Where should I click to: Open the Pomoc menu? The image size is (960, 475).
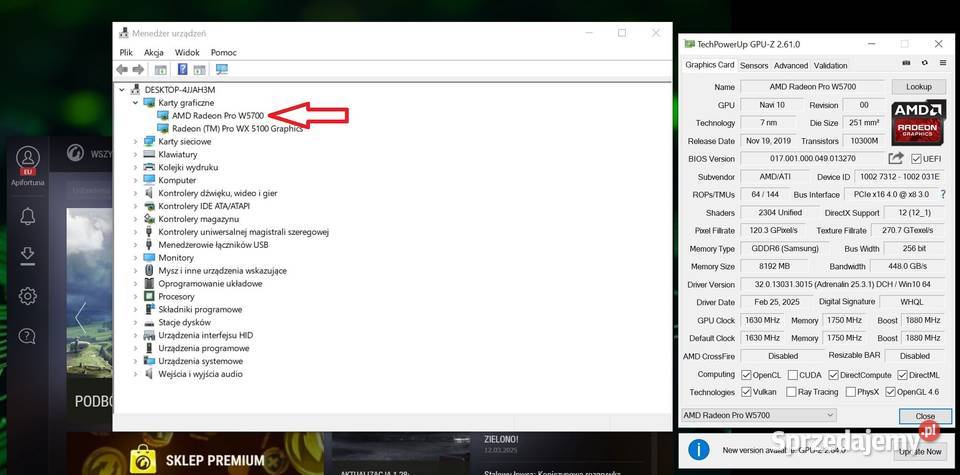tap(223, 53)
